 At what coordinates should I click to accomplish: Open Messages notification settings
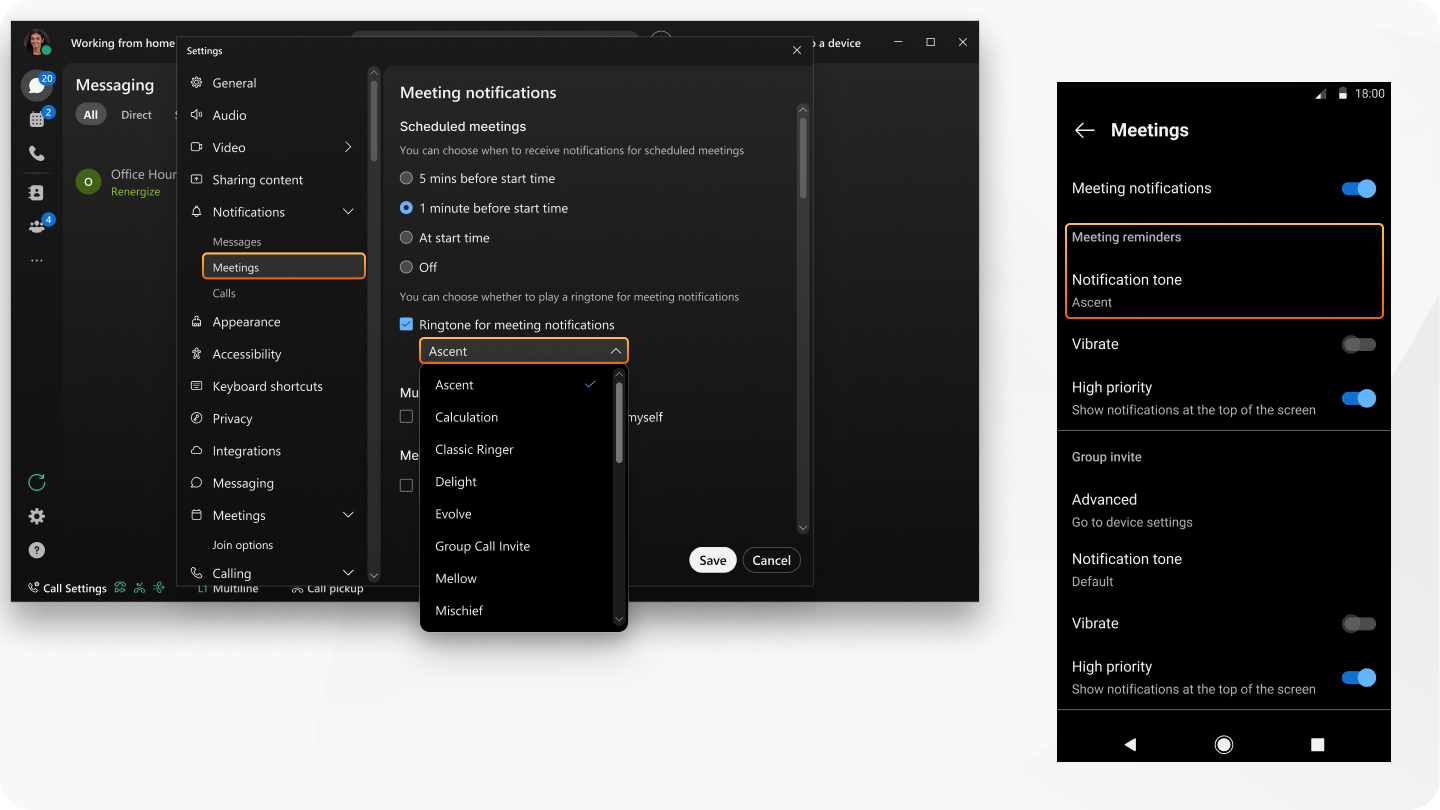[x=237, y=242]
